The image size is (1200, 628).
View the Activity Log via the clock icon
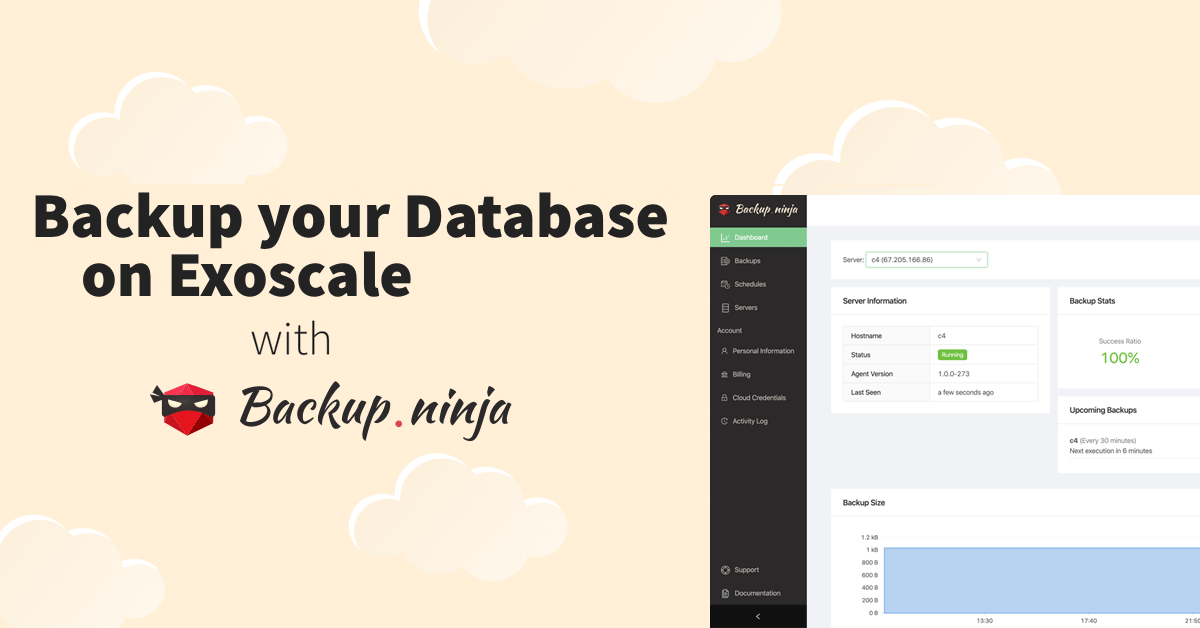pyautogui.click(x=725, y=421)
